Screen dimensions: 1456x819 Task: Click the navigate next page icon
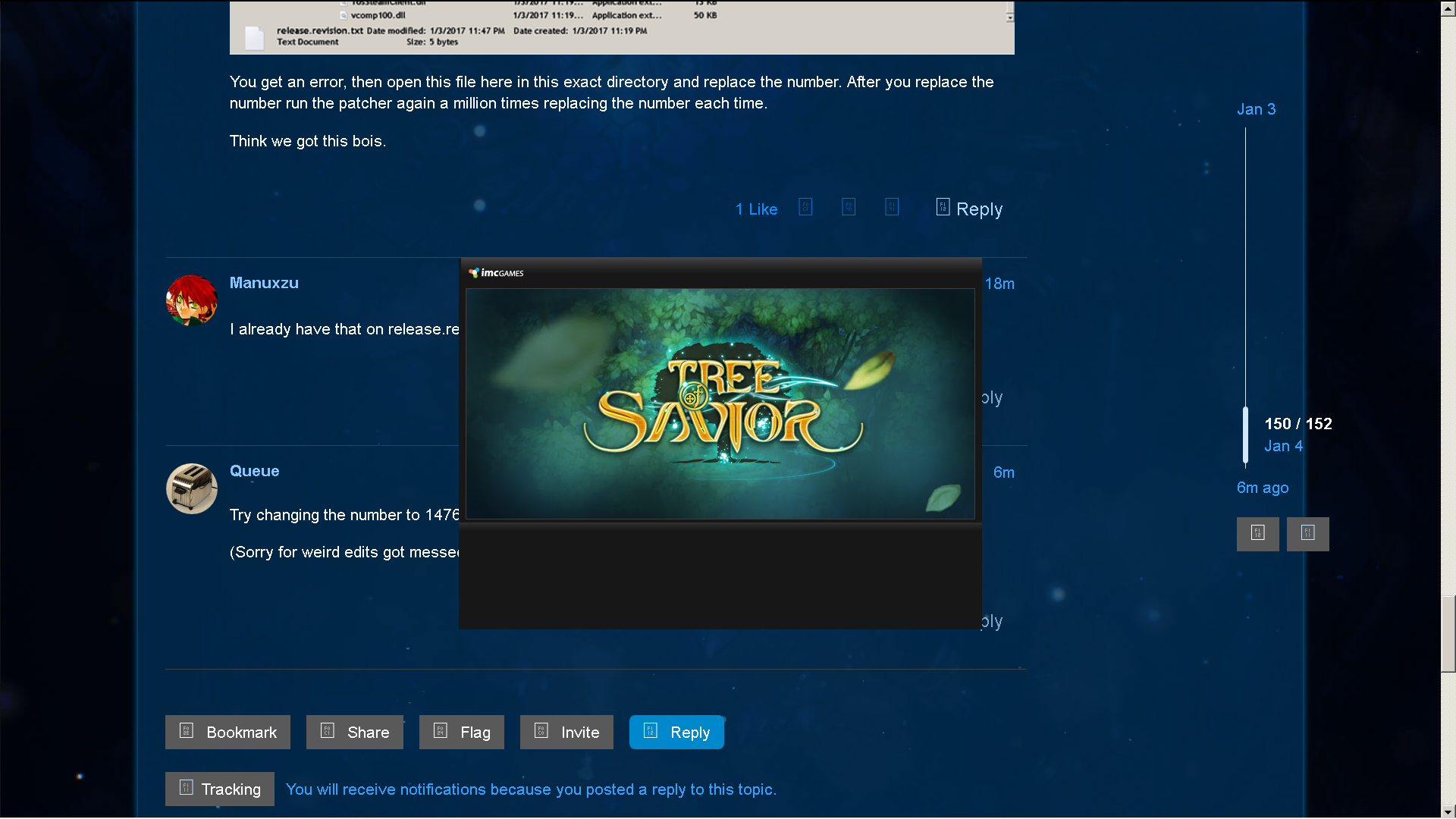(1308, 533)
